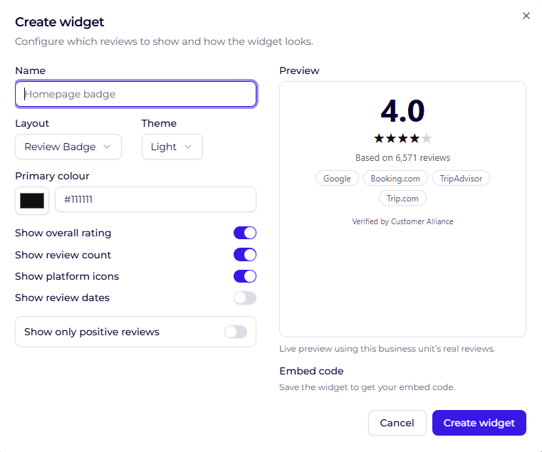
Task: Disable Show platform icons switch
Action: tap(245, 276)
